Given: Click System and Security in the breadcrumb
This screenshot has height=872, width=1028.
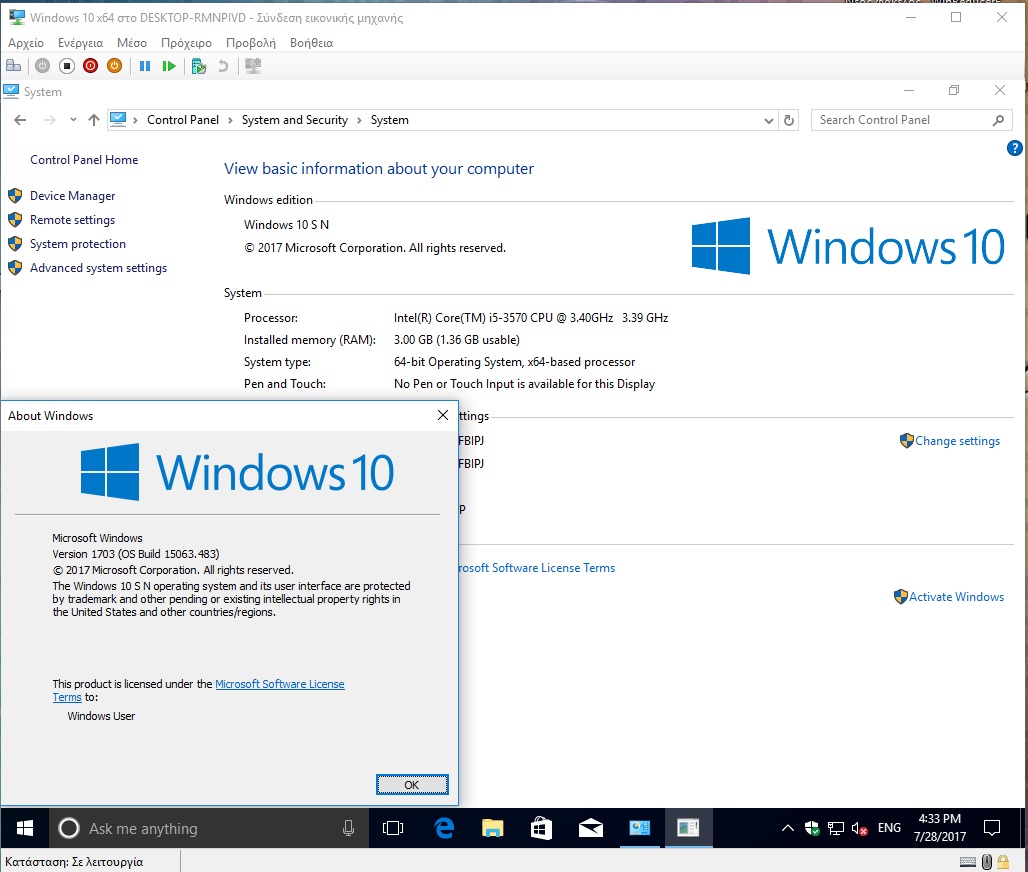Looking at the screenshot, I should click(294, 120).
